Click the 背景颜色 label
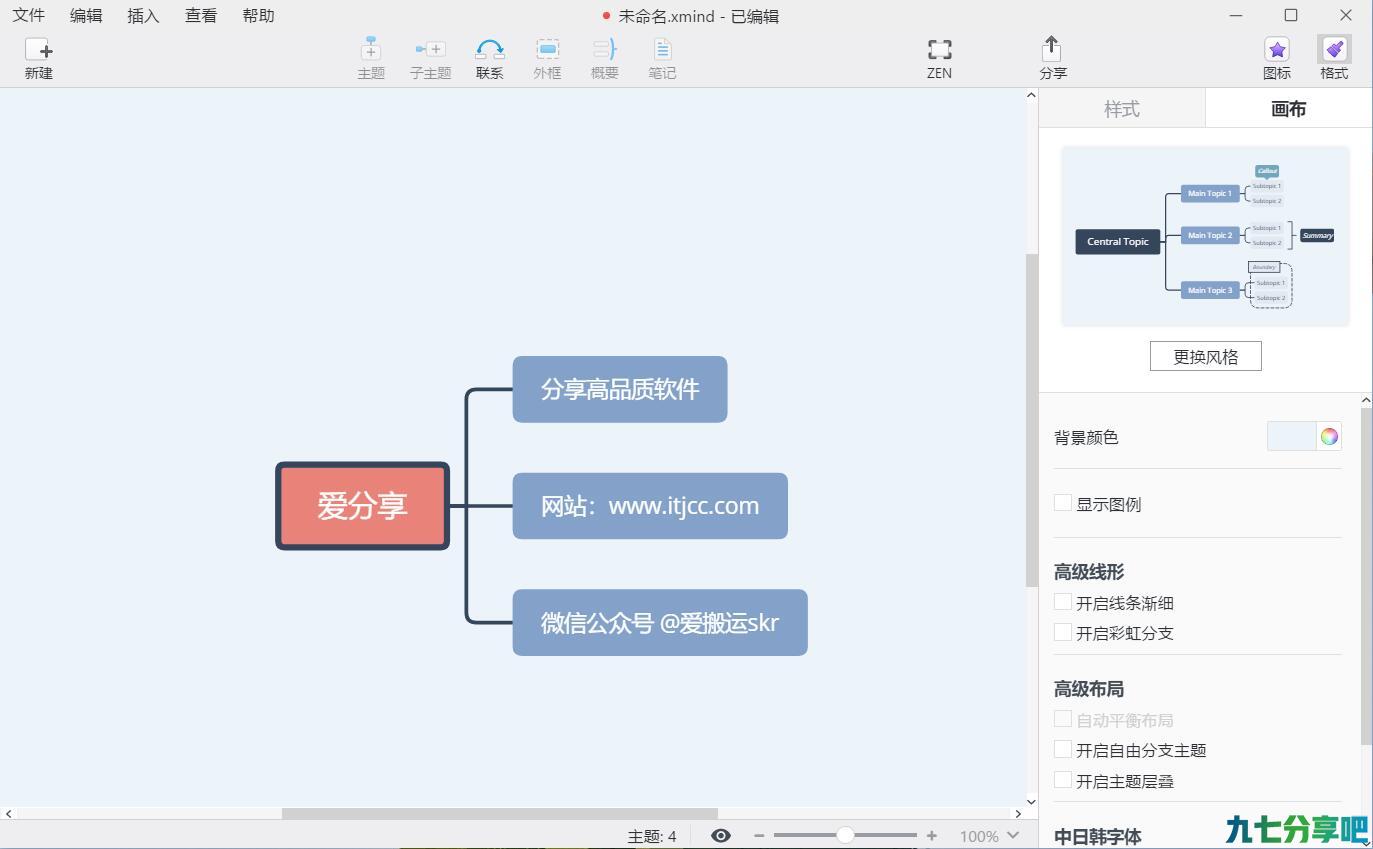The height and width of the screenshot is (849, 1373). click(x=1086, y=437)
